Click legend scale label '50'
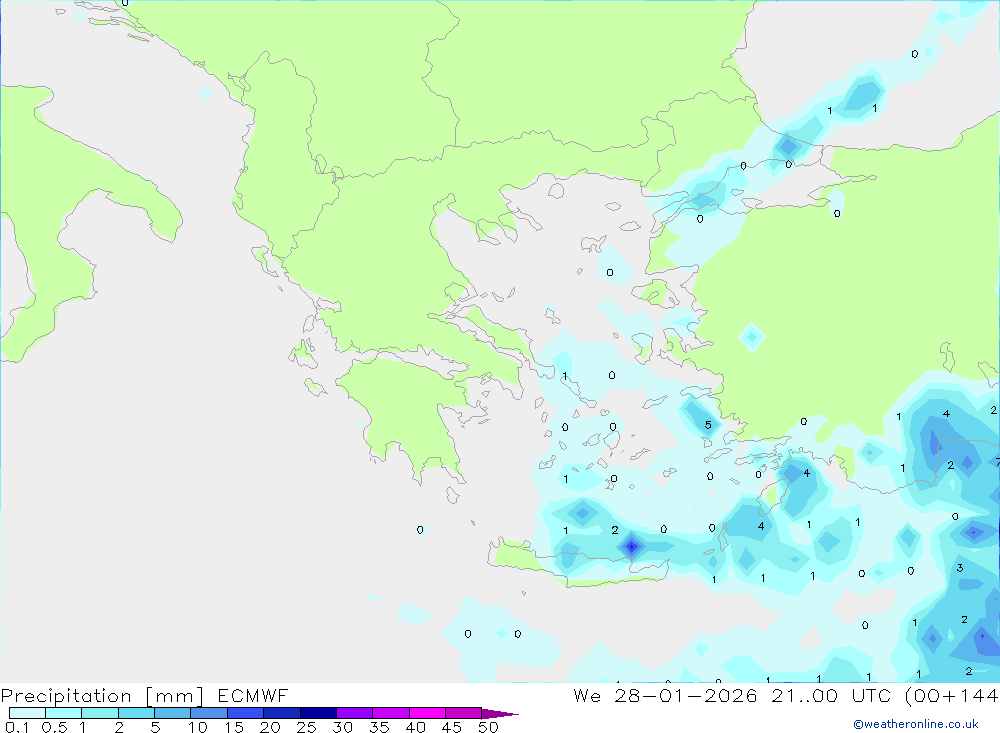Screen dimensions: 1000x733 (488, 727)
